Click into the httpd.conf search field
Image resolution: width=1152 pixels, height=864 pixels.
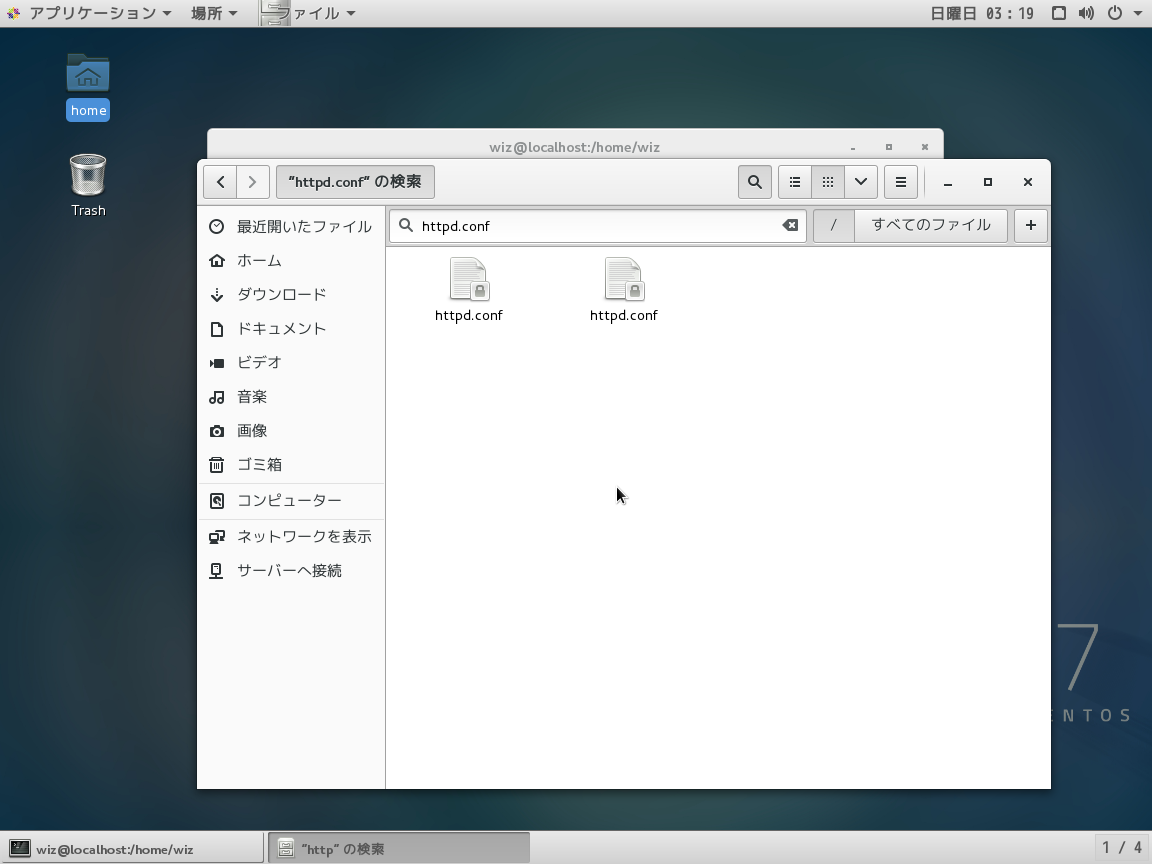598,226
